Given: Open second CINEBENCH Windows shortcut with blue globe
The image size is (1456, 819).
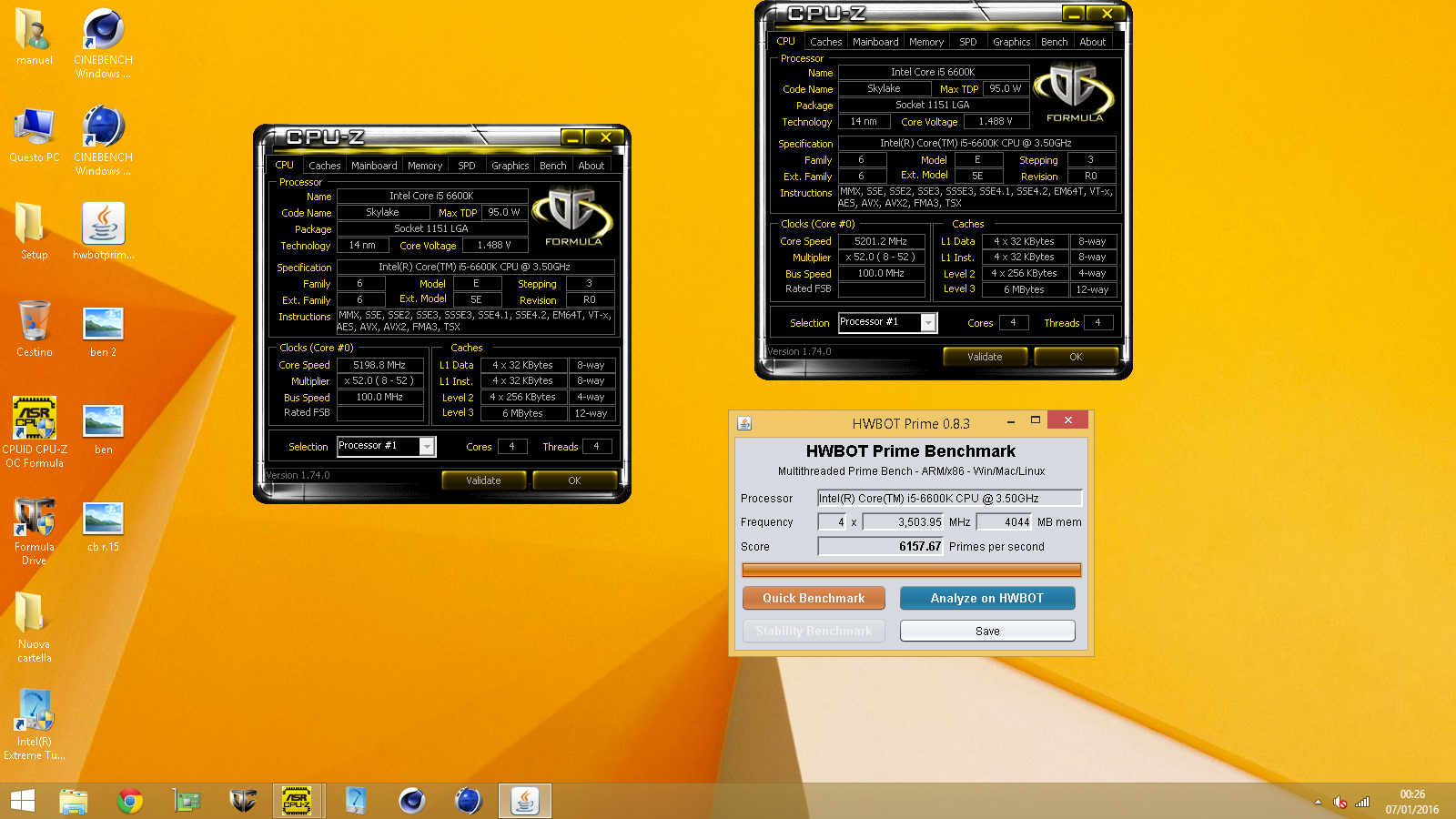Looking at the screenshot, I should 103,140.
